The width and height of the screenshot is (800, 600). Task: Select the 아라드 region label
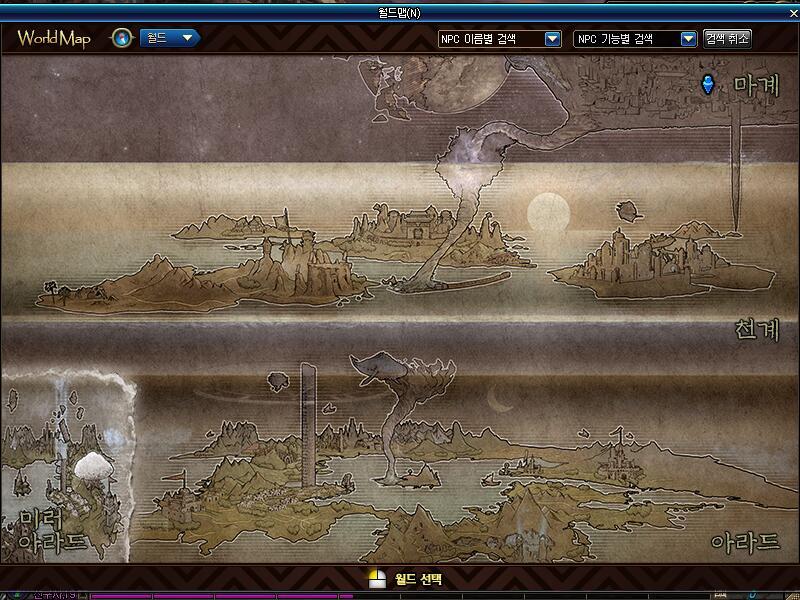point(745,542)
